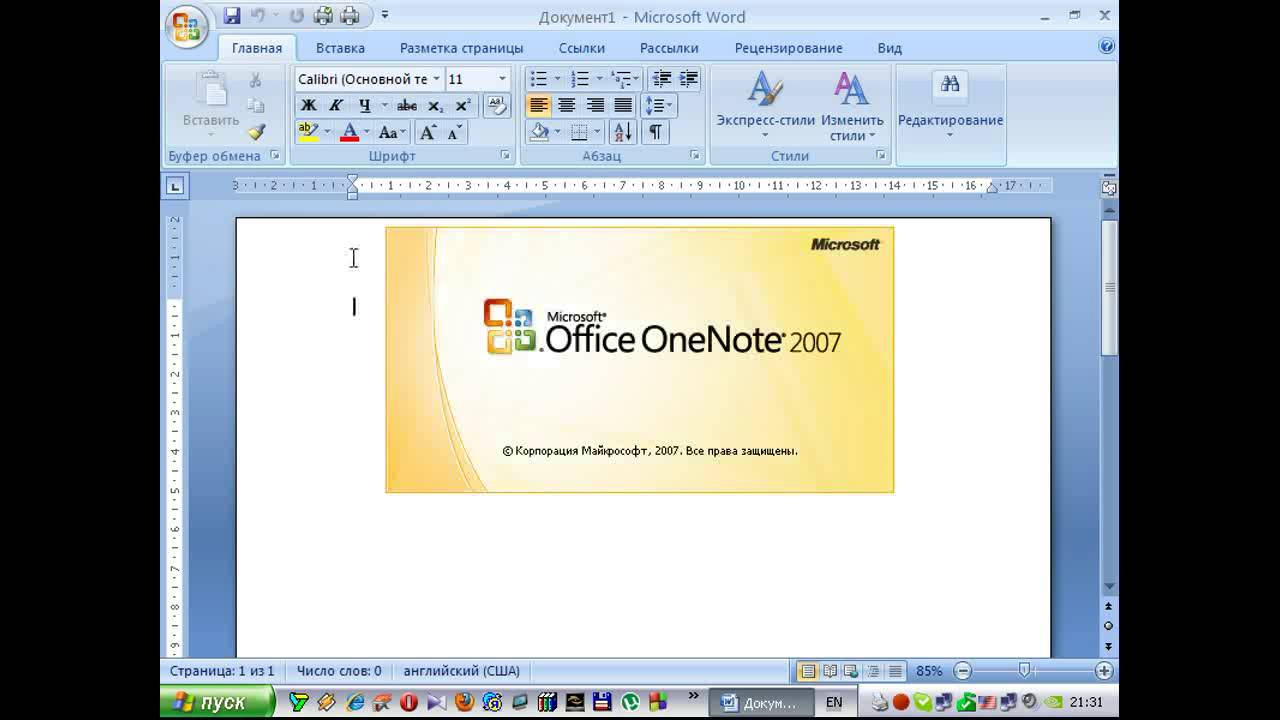The image size is (1280, 720).
Task: Open the line spacing dropdown
Action: (660, 106)
